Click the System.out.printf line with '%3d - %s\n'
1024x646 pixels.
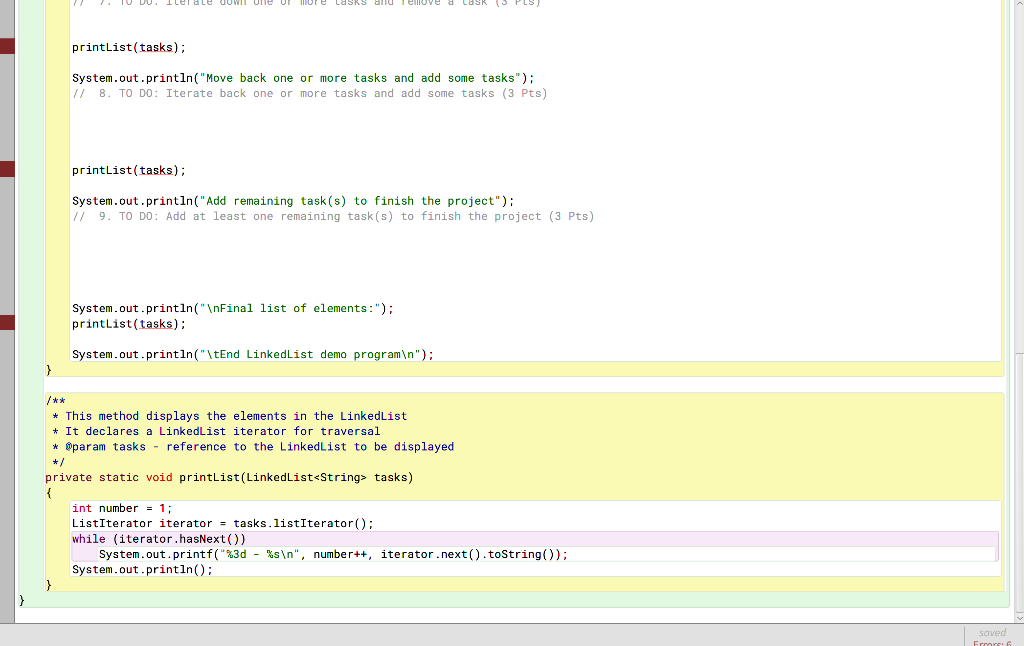(333, 555)
